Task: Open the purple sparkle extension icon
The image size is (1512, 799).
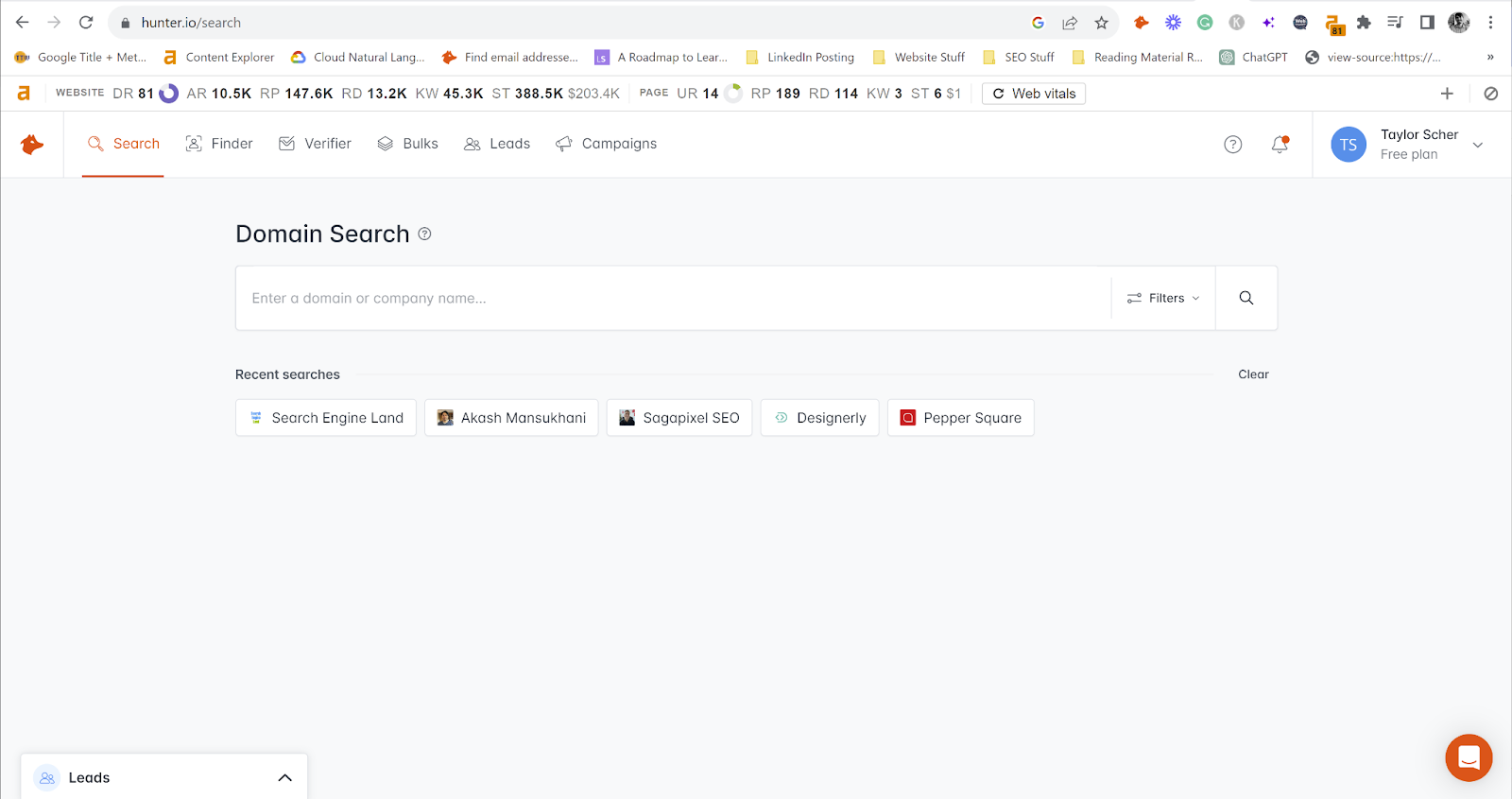Action: [x=1268, y=23]
